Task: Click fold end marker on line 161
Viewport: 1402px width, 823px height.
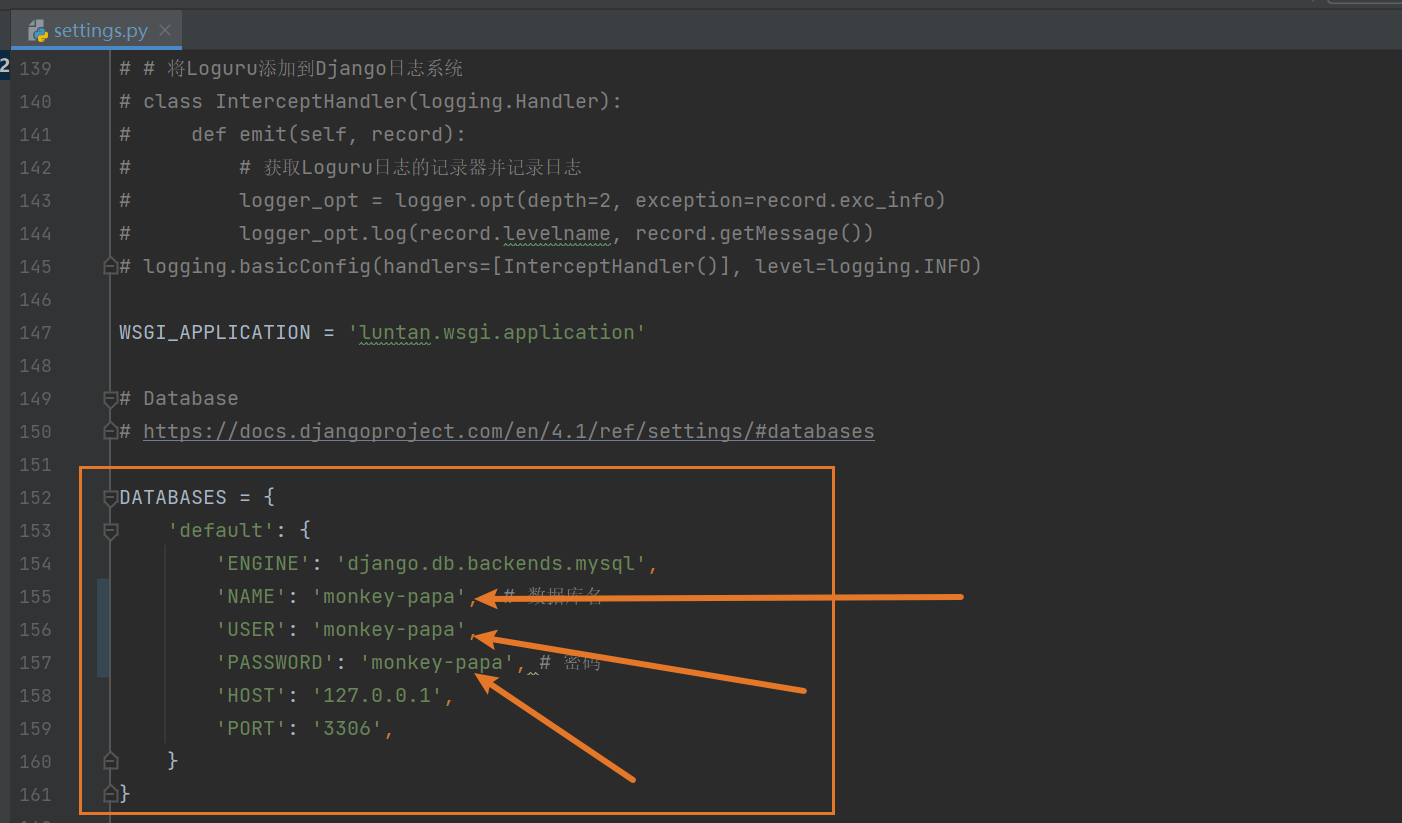Action: (110, 794)
